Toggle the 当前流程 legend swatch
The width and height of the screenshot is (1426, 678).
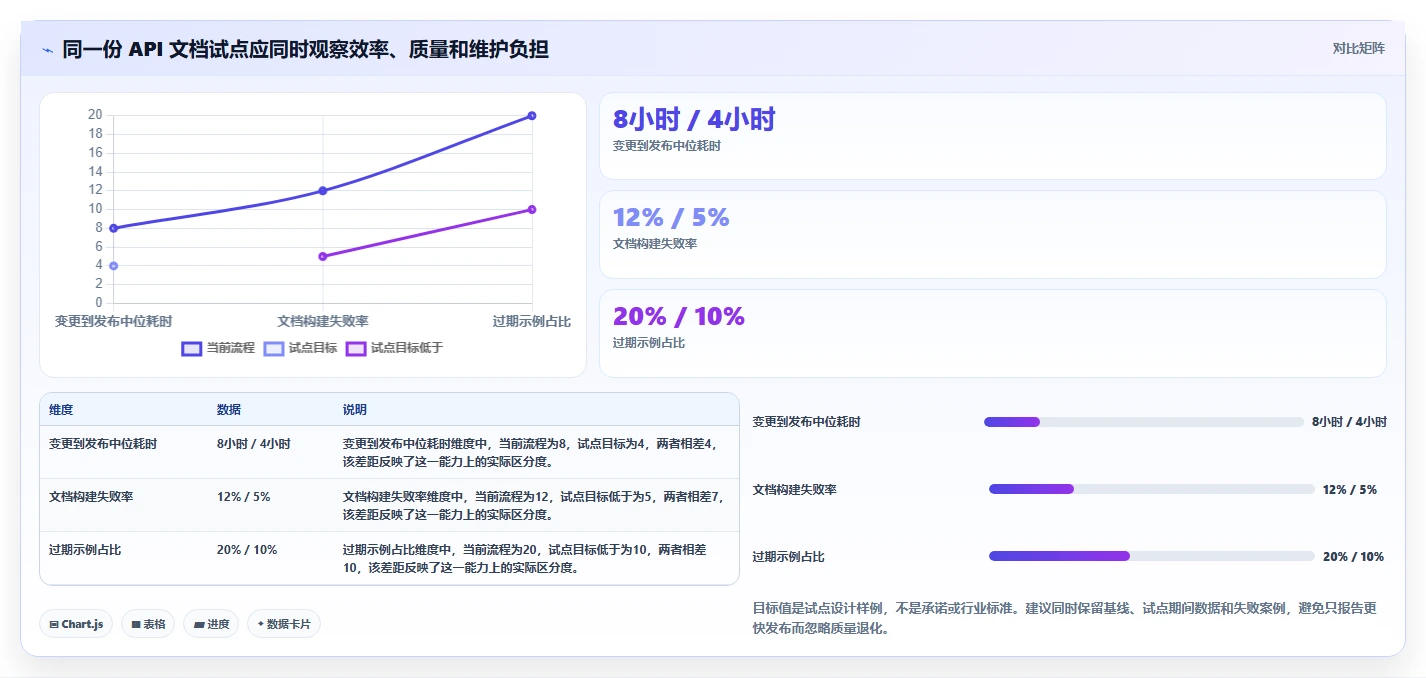192,348
